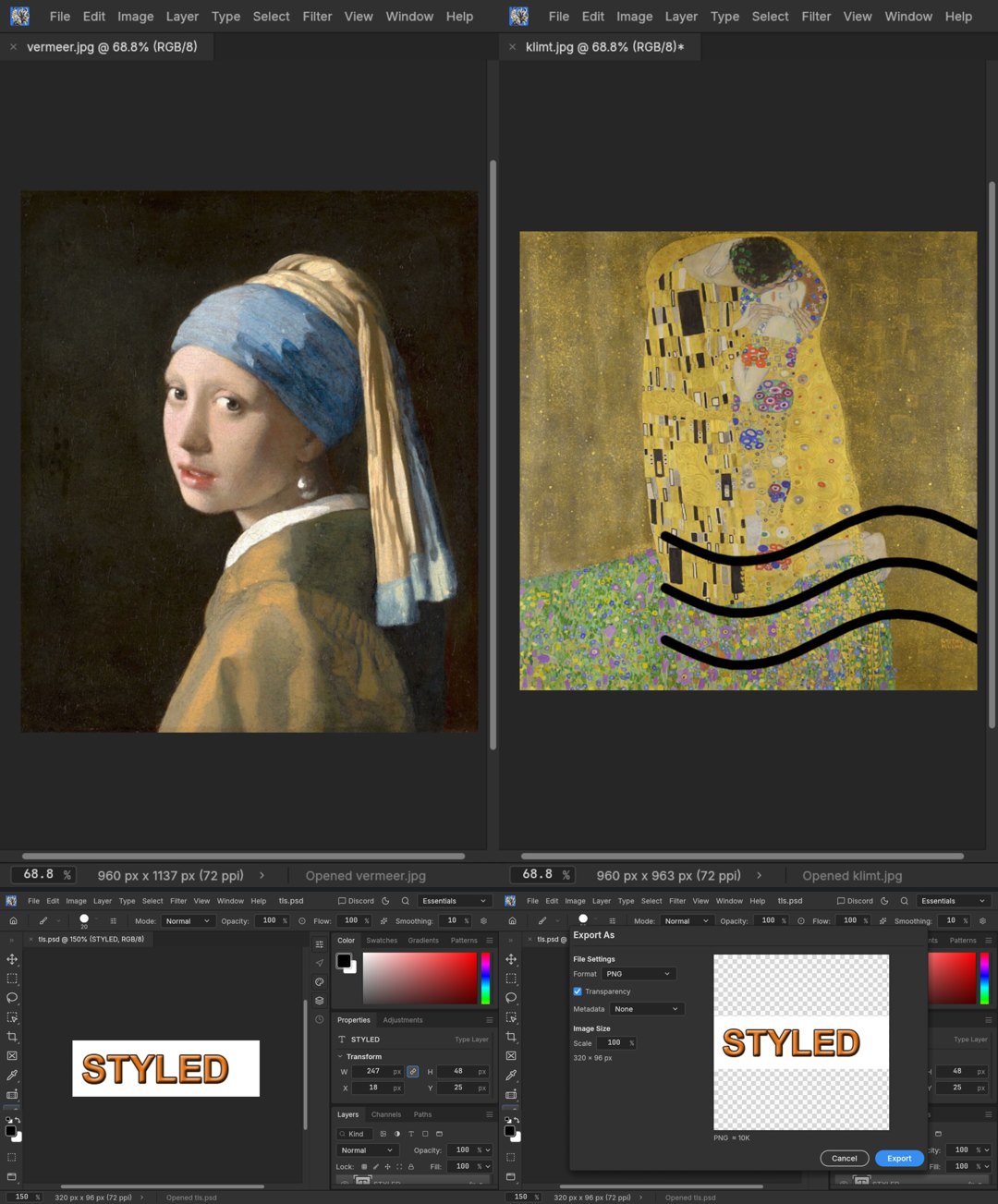Viewport: 998px width, 1204px height.
Task: Click hue slider strip in Color panel
Action: point(485,979)
